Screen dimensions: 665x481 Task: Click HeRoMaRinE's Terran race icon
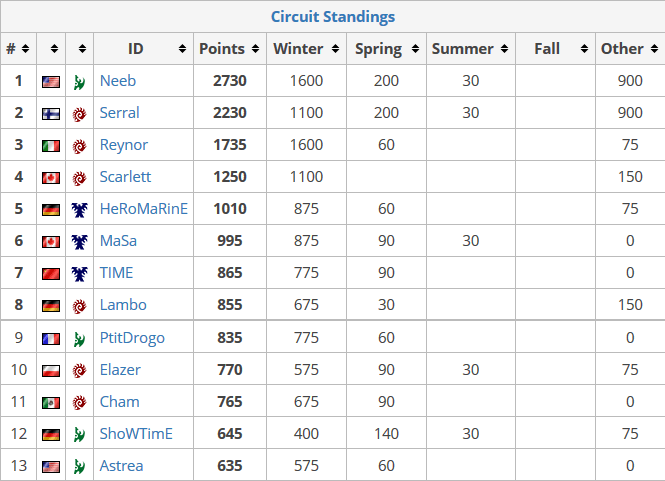coord(79,210)
